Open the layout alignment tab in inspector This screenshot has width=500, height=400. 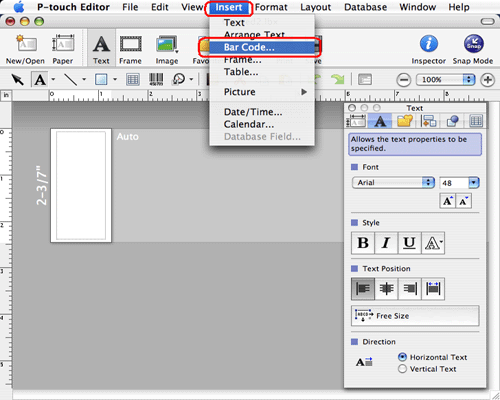pyautogui.click(x=428, y=121)
